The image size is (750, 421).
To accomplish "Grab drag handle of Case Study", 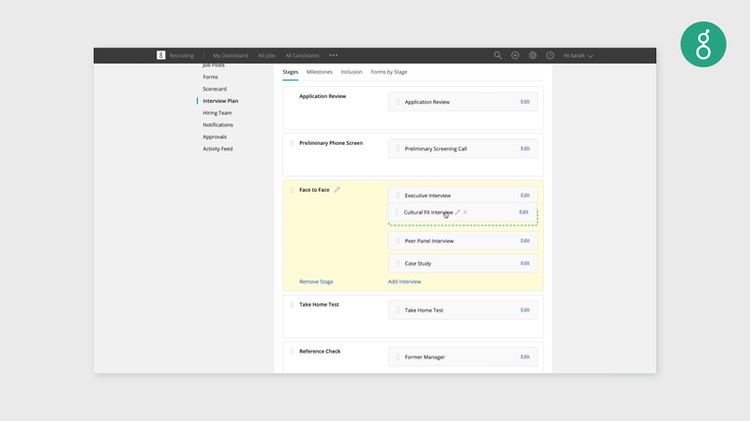I will point(397,263).
